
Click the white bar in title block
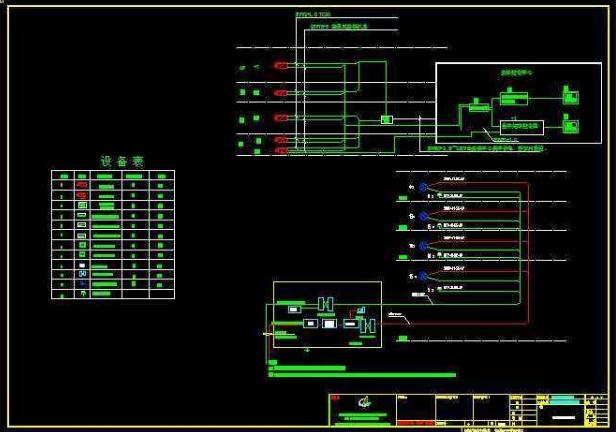tap(563, 416)
